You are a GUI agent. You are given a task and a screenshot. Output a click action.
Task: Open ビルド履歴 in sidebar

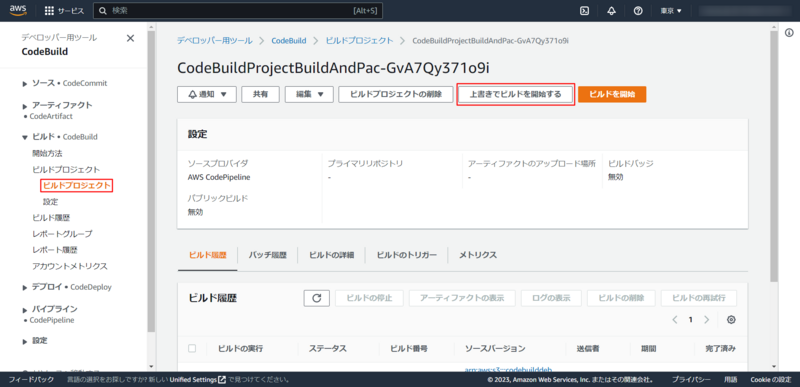point(51,218)
